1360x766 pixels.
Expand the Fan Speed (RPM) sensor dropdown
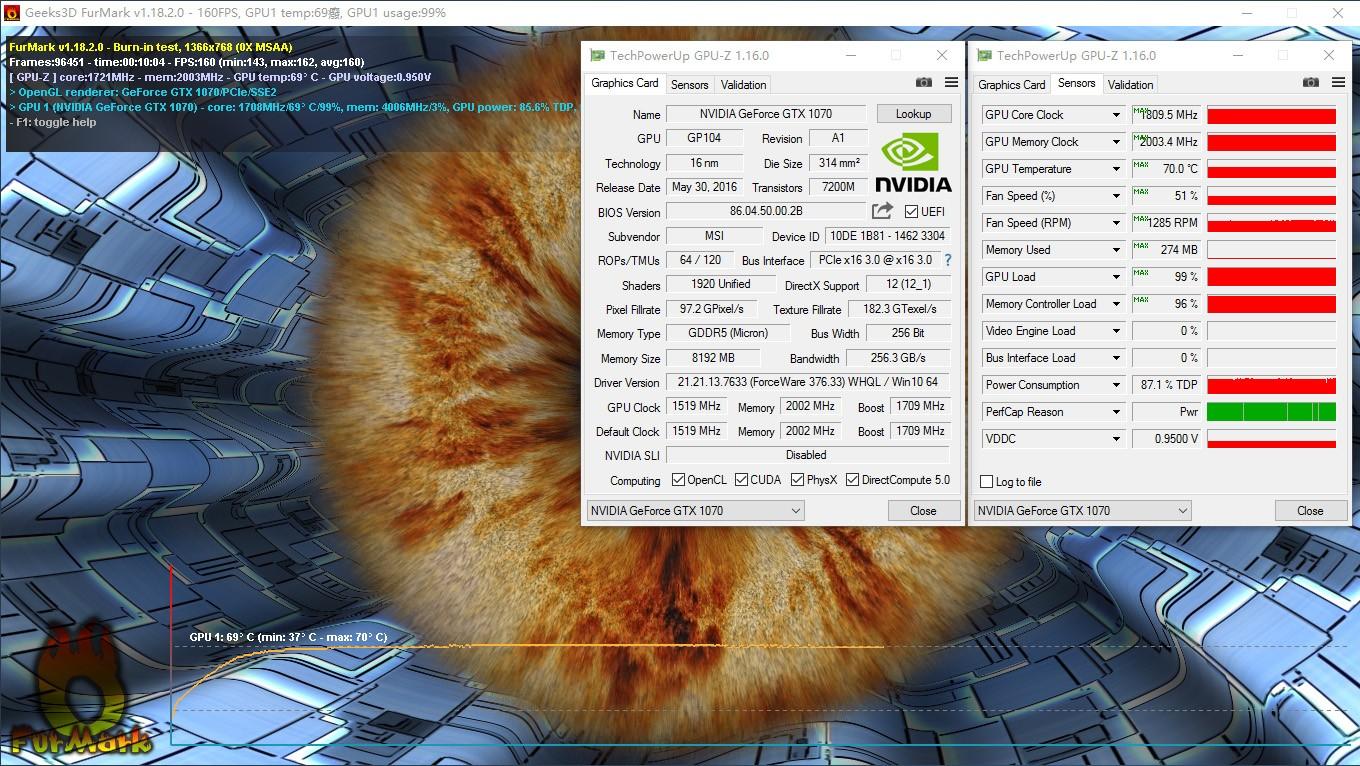pyautogui.click(x=1116, y=223)
